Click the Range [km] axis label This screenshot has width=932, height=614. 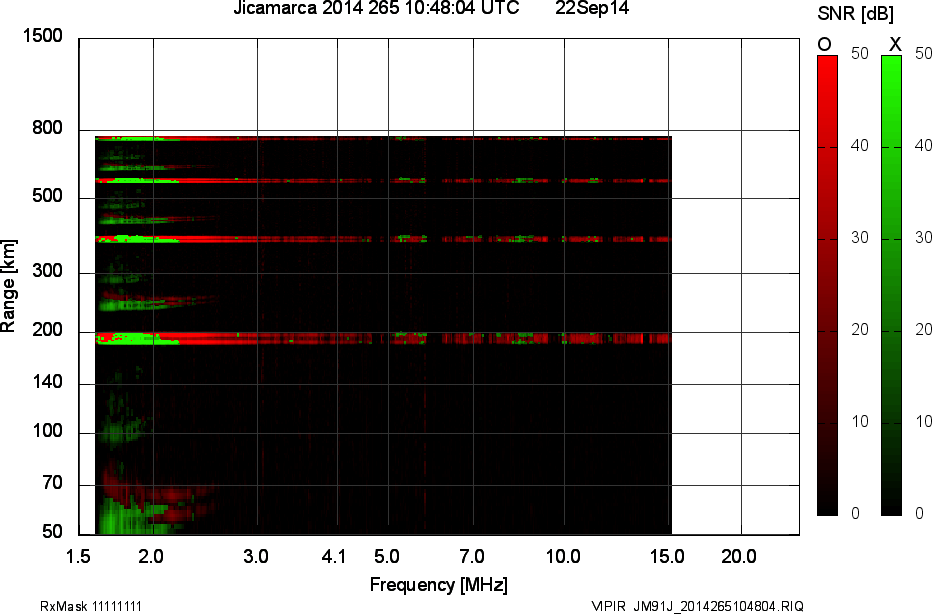pos(12,287)
